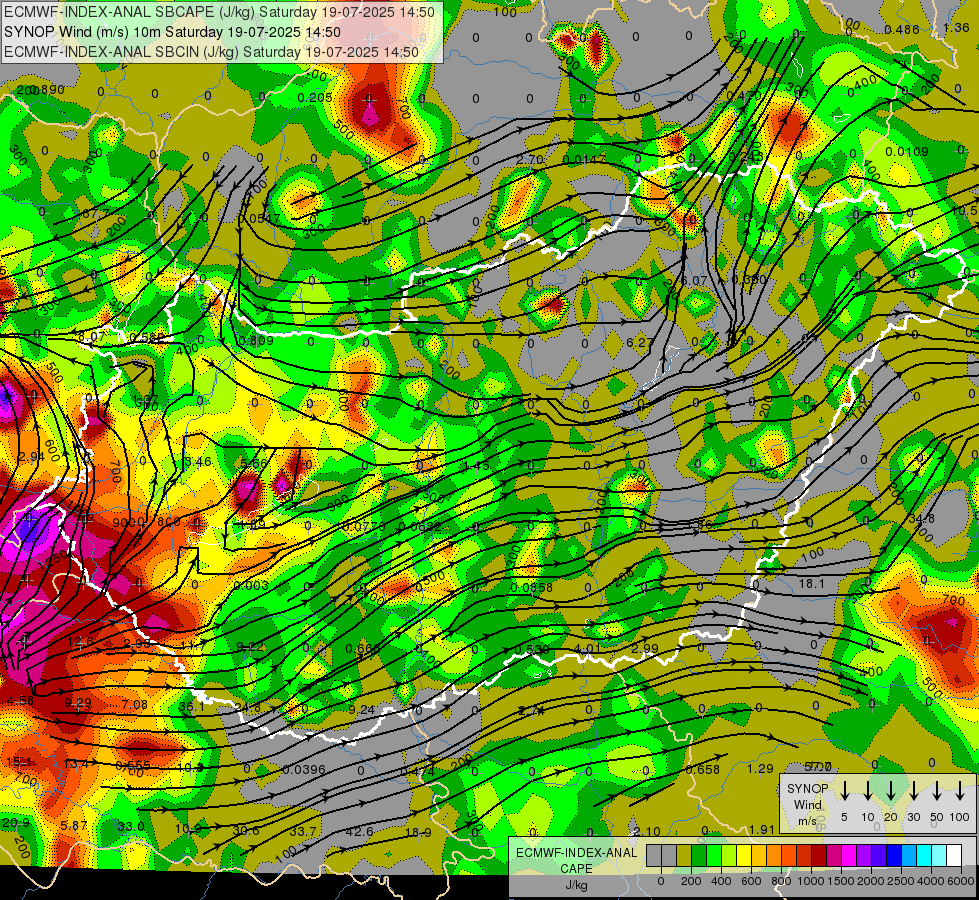The height and width of the screenshot is (900, 979).
Task: Pick the bright cyan swatch in CAPE legend
Action: 924,855
